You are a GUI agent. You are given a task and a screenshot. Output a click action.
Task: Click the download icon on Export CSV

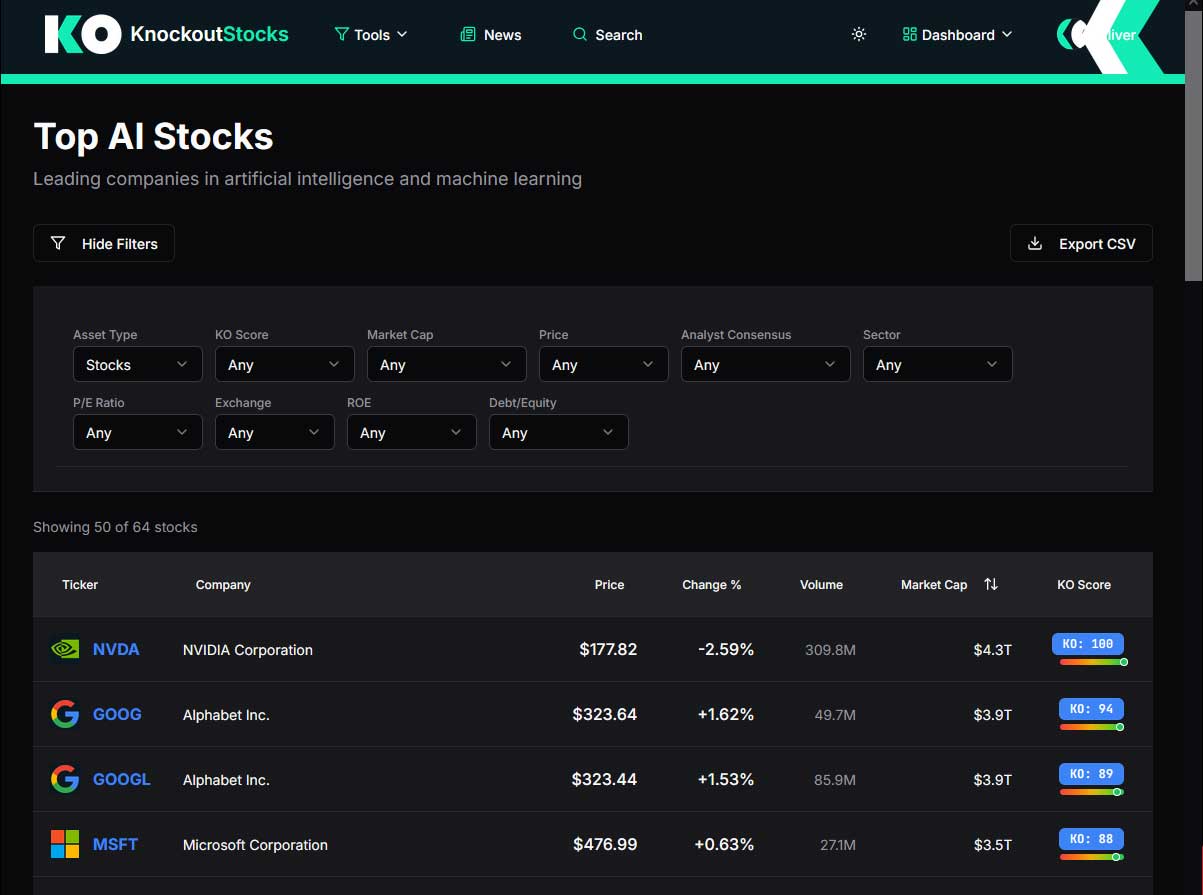tap(1034, 243)
